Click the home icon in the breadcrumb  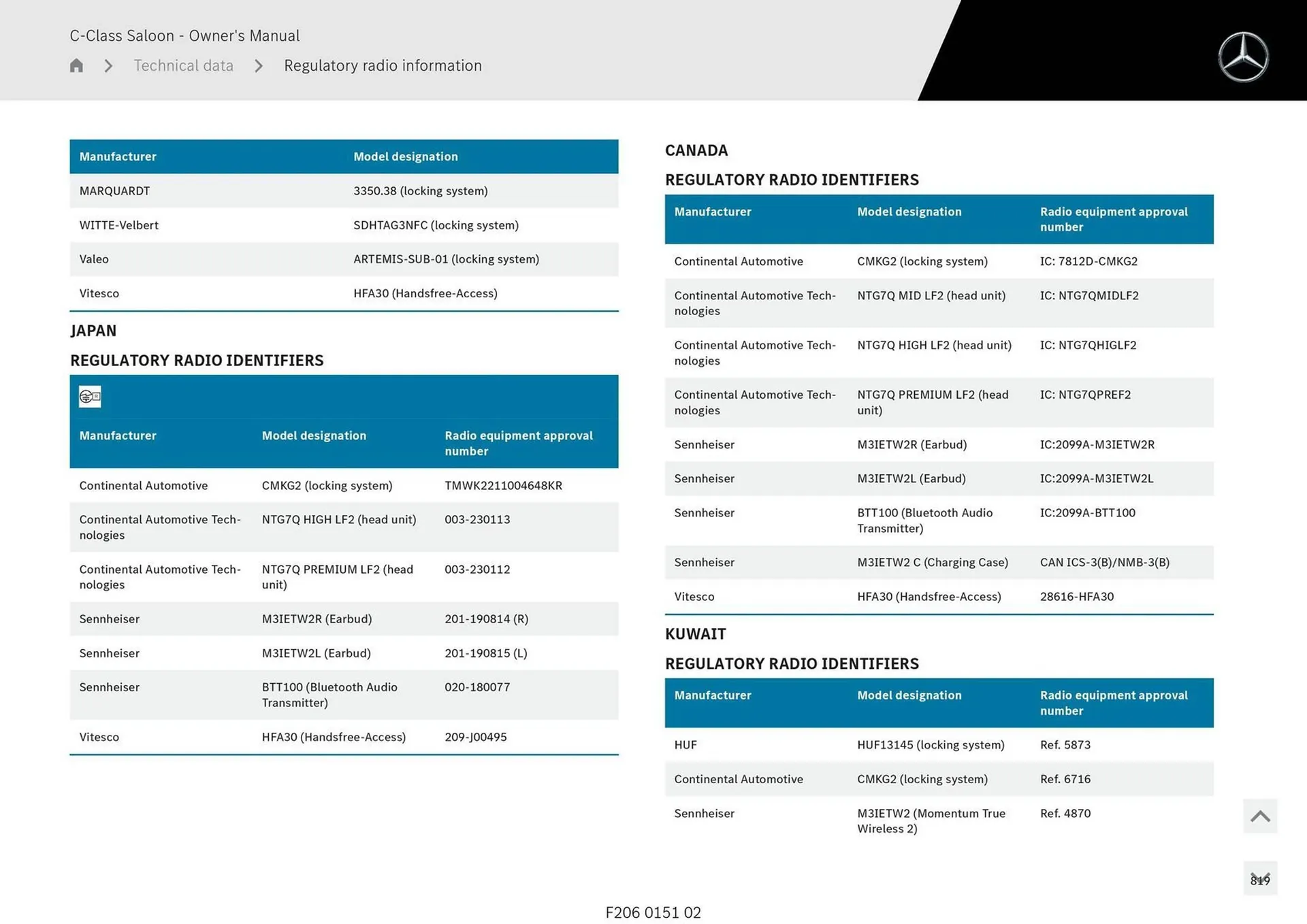coord(76,65)
